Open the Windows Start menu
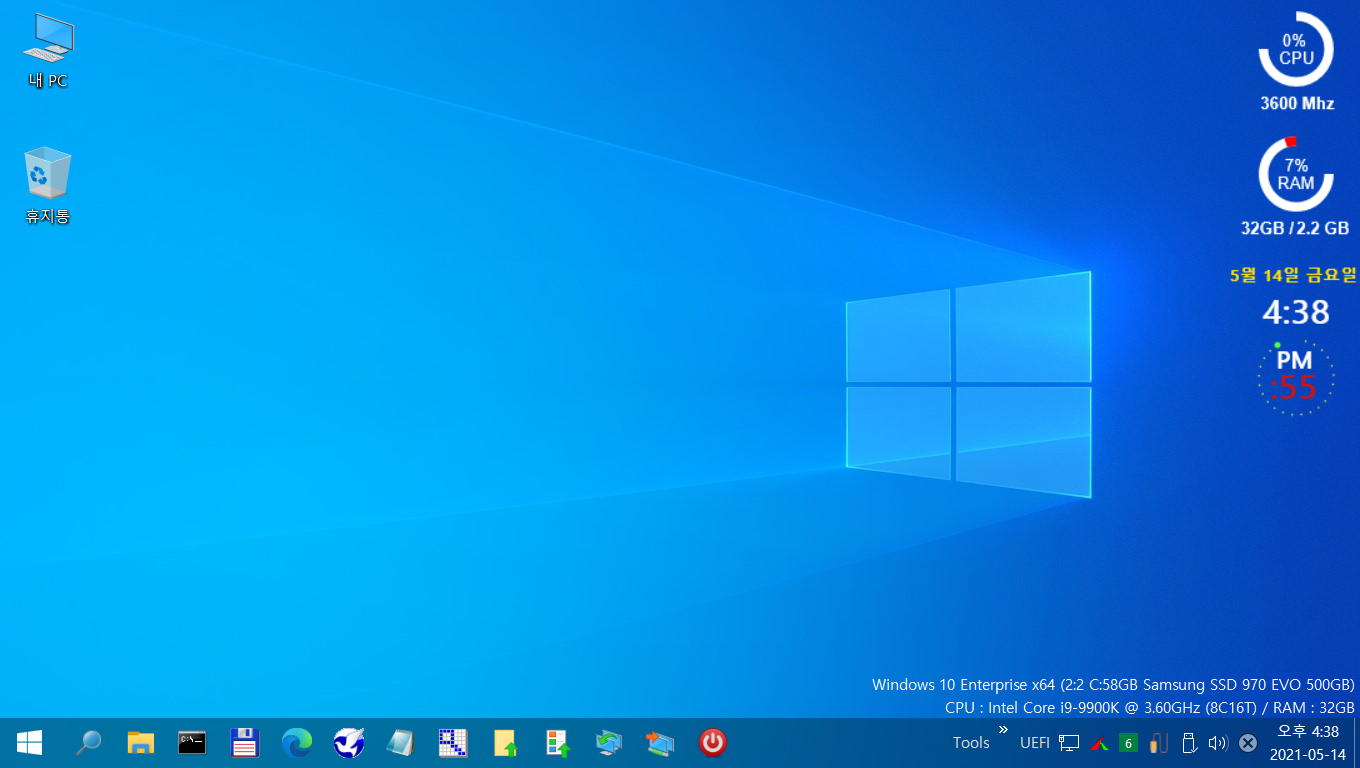 (29, 742)
